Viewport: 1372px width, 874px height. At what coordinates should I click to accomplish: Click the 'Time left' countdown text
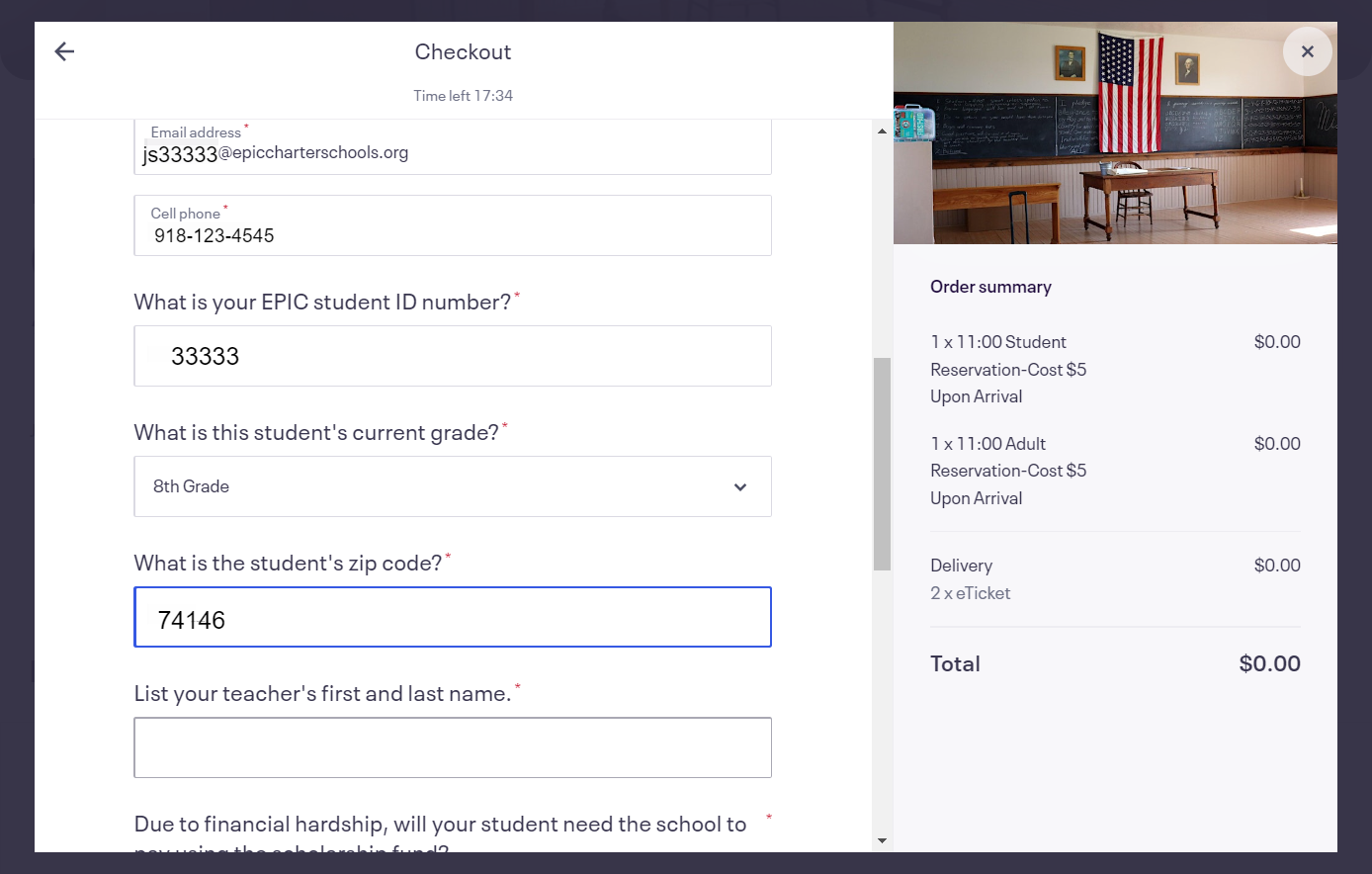(x=463, y=96)
